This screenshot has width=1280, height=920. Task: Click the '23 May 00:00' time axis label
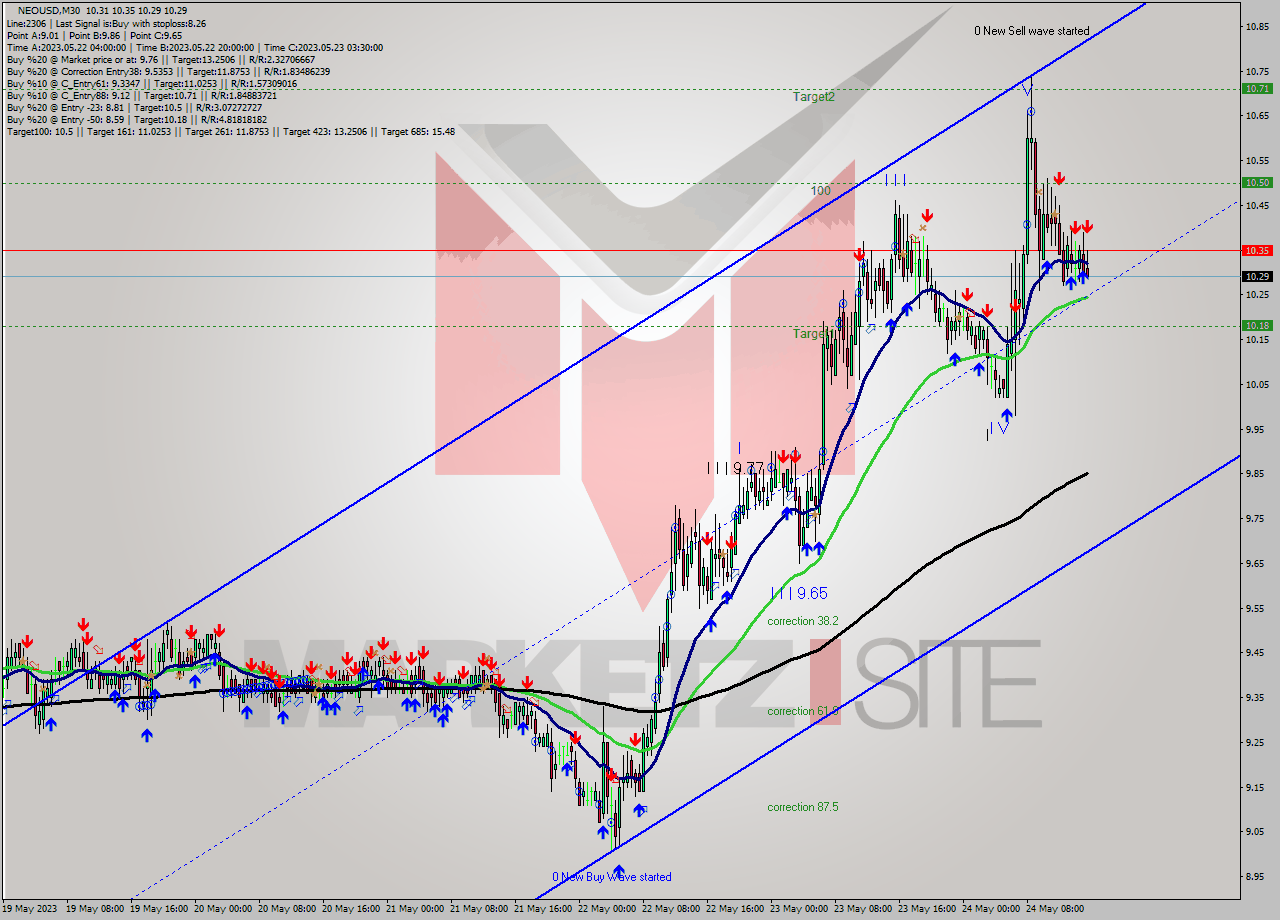coord(799,909)
